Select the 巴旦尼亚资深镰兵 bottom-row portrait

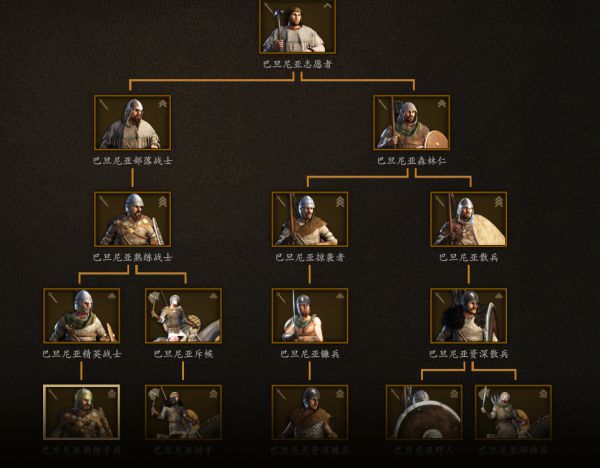310,412
